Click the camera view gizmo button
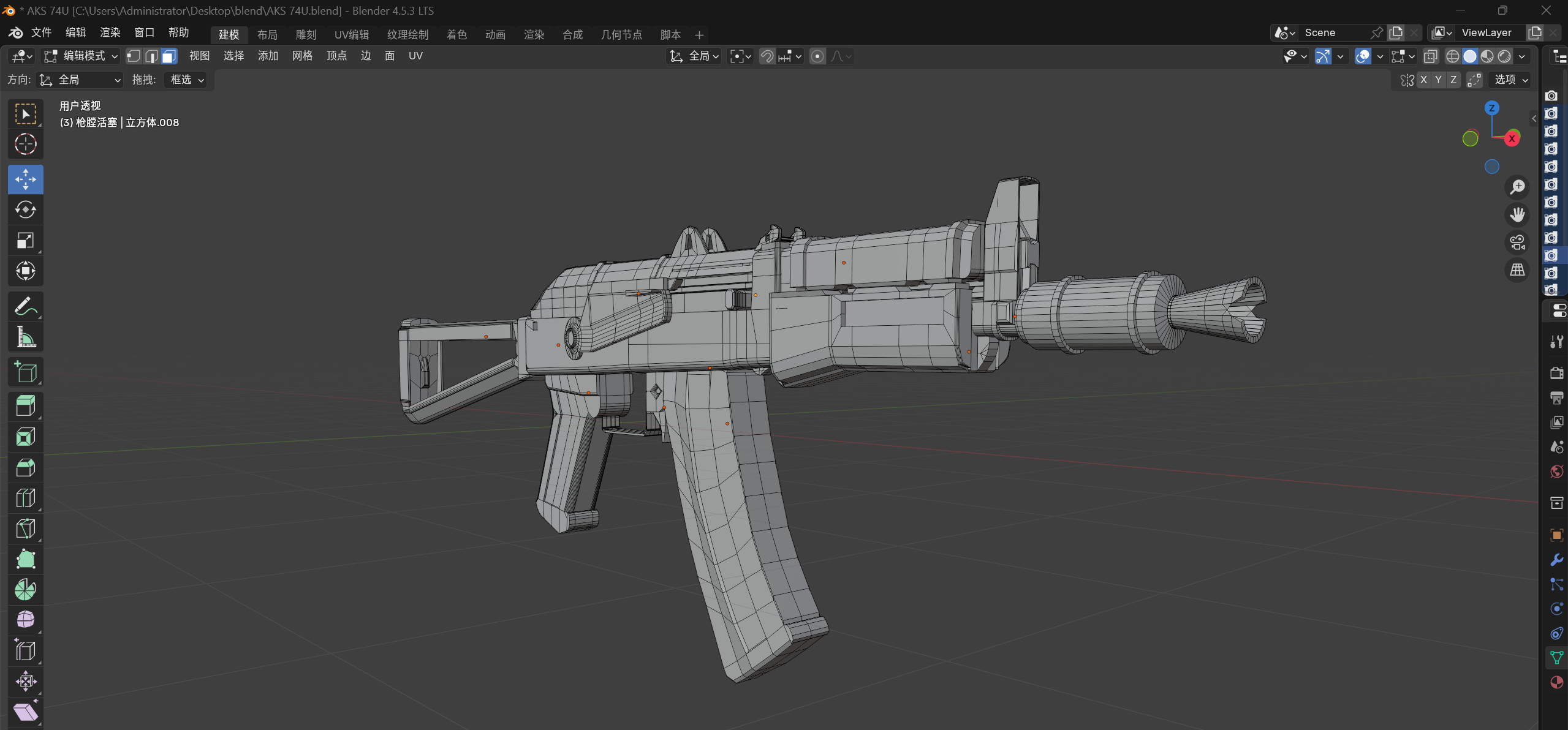 pos(1517,243)
